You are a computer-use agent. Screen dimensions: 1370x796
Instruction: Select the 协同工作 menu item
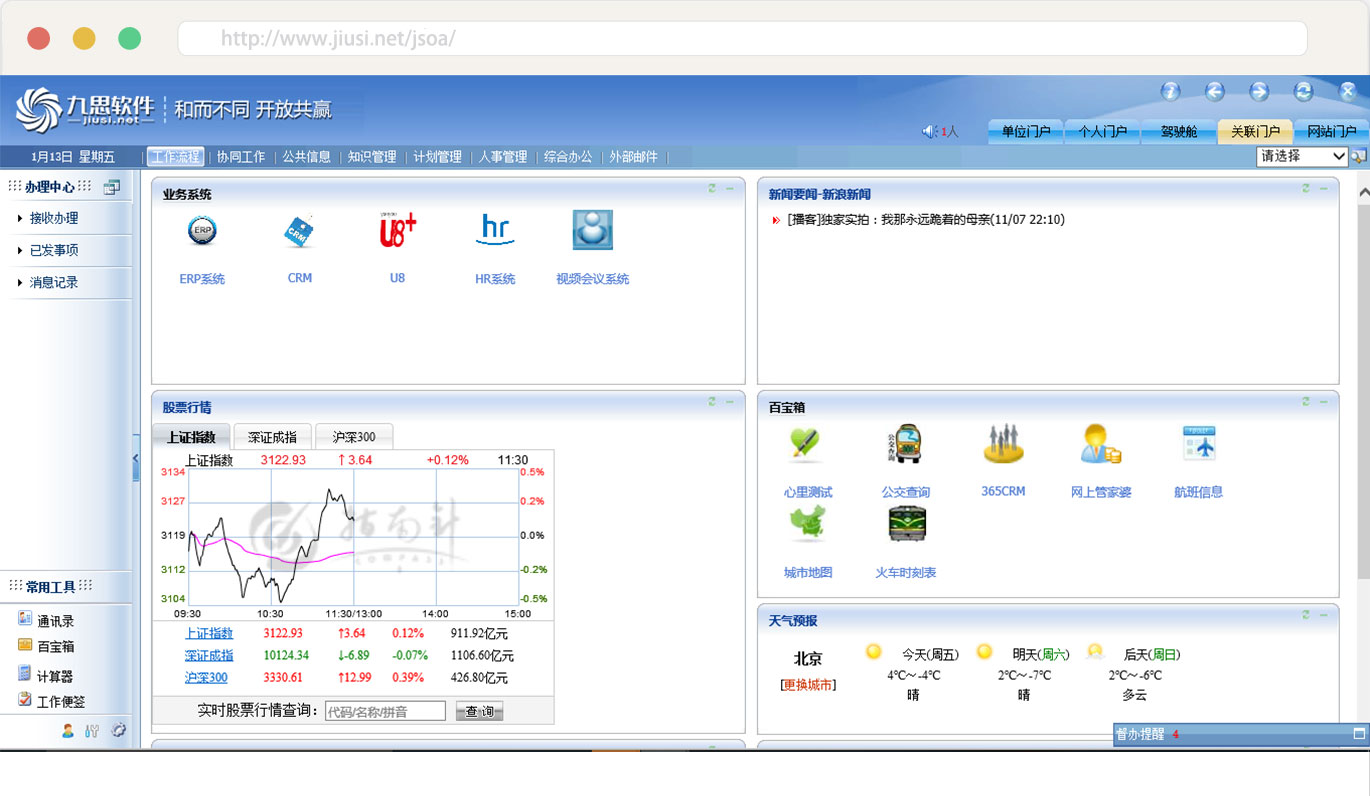point(241,157)
